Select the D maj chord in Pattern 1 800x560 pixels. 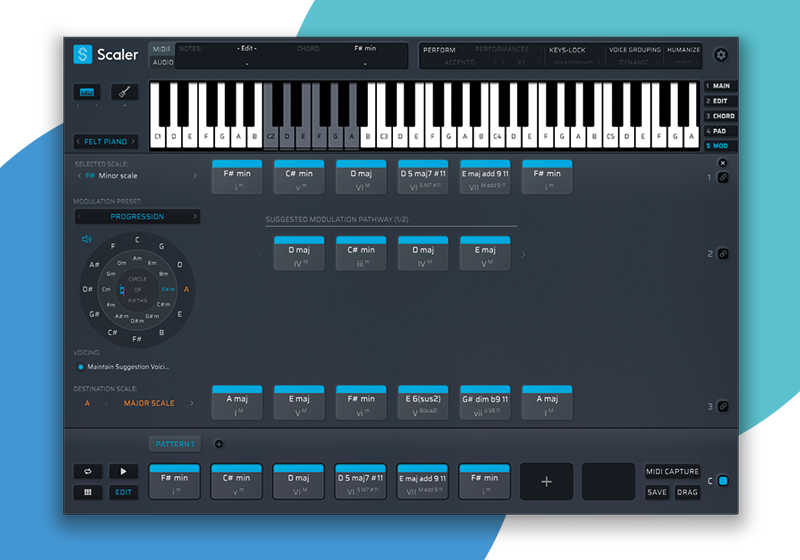point(298,481)
